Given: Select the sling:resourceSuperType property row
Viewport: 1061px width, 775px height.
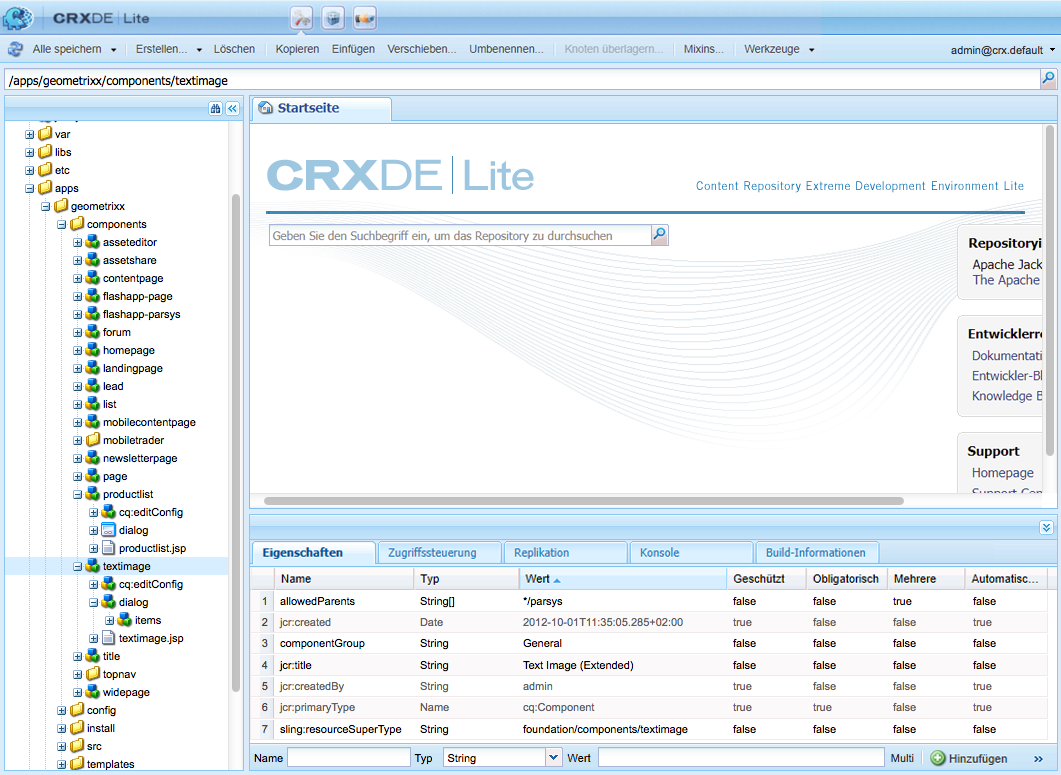Looking at the screenshot, I should 649,729.
